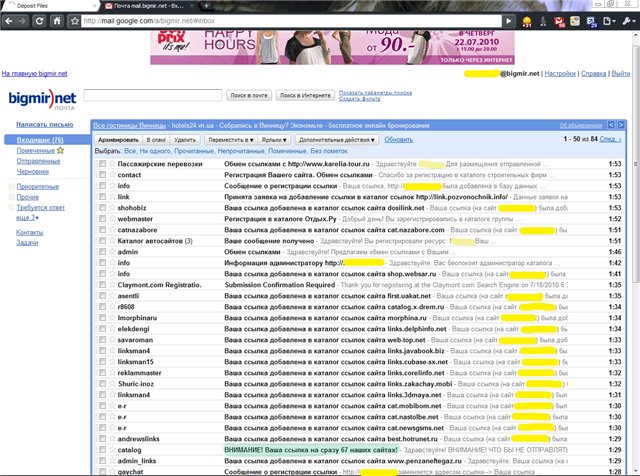Click the browser back arrow button

[9, 20]
